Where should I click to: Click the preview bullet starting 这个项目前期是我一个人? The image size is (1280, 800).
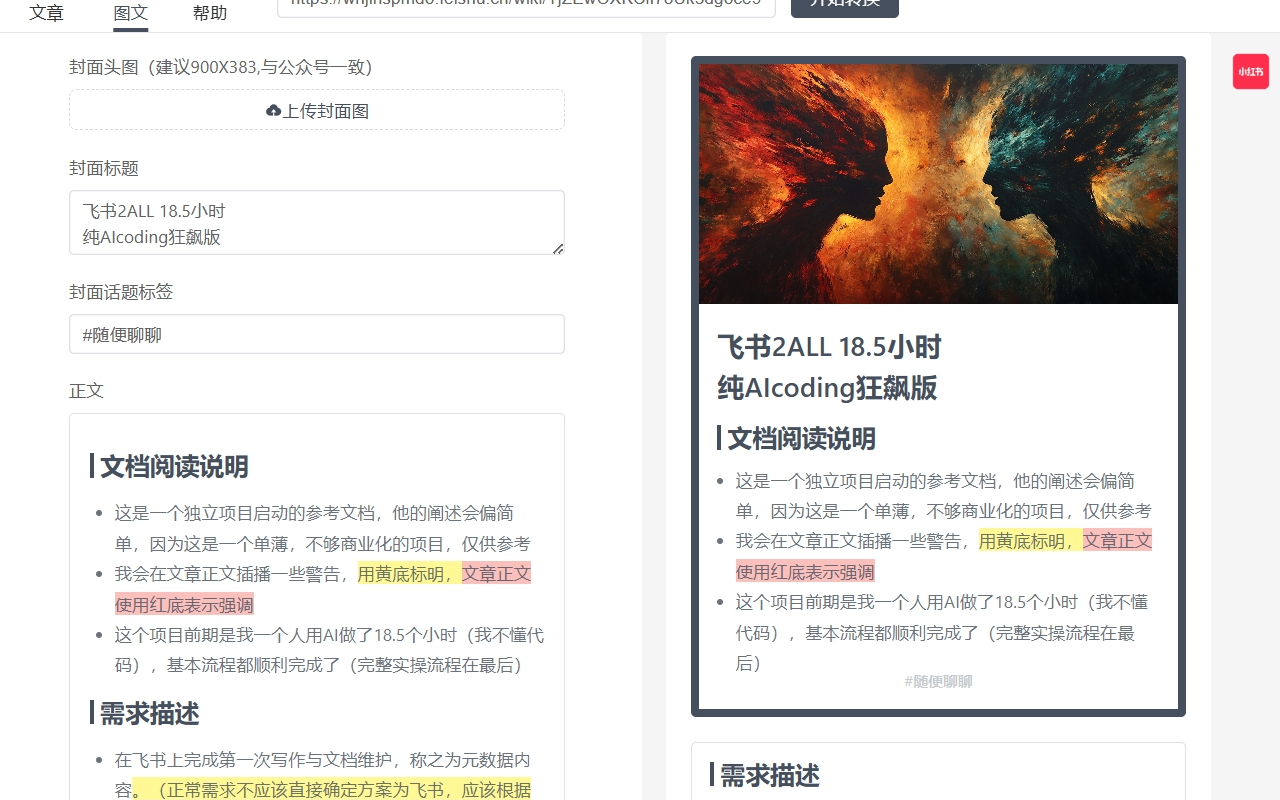(x=942, y=633)
